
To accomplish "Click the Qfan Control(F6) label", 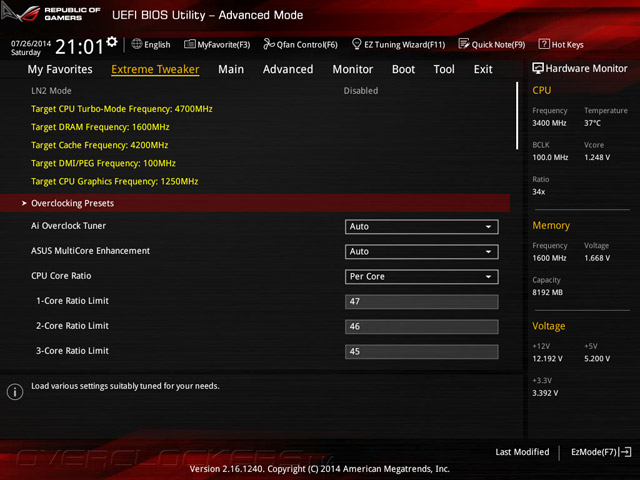I will (x=307, y=44).
